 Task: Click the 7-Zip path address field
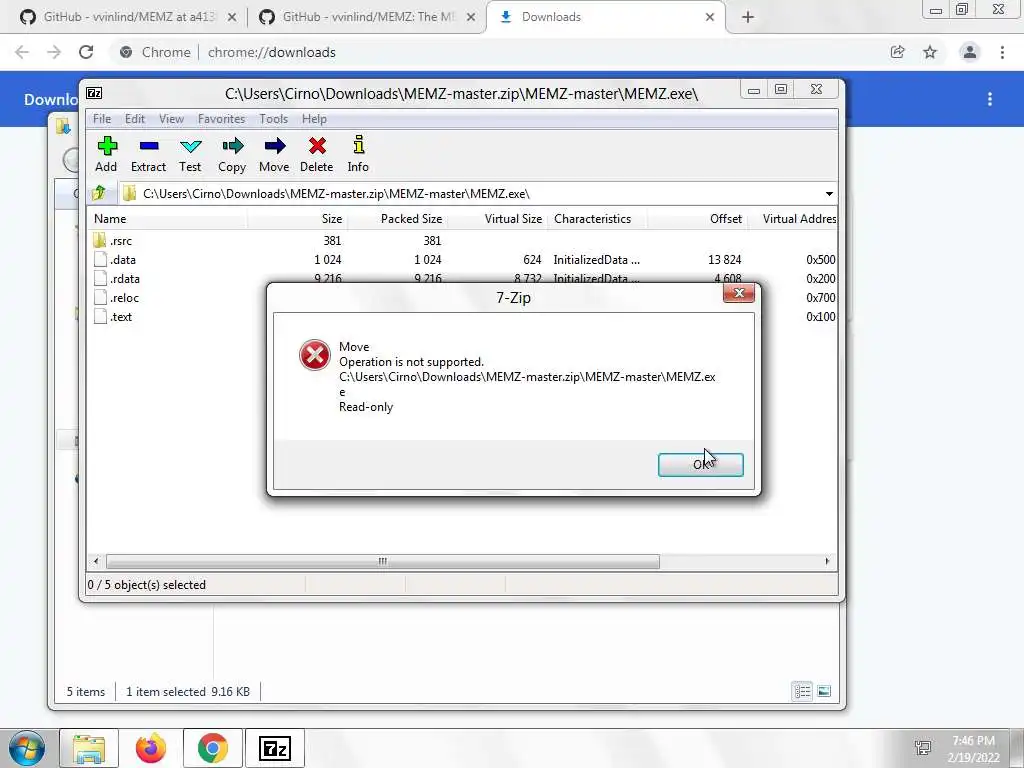(479, 194)
